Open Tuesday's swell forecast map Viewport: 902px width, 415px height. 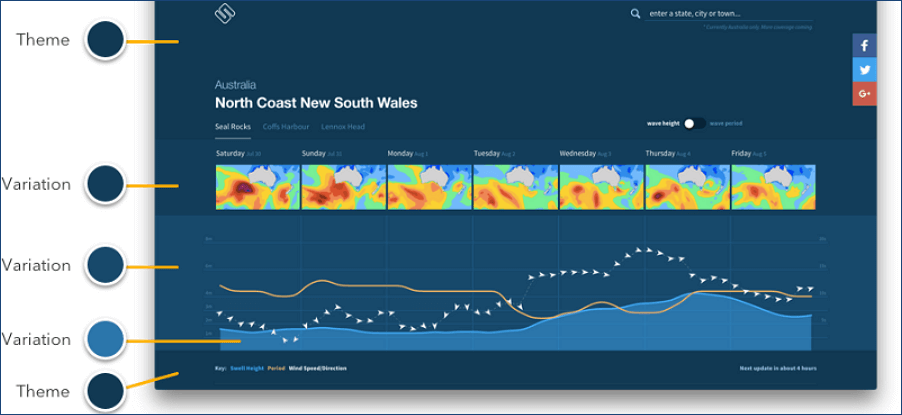(x=515, y=187)
